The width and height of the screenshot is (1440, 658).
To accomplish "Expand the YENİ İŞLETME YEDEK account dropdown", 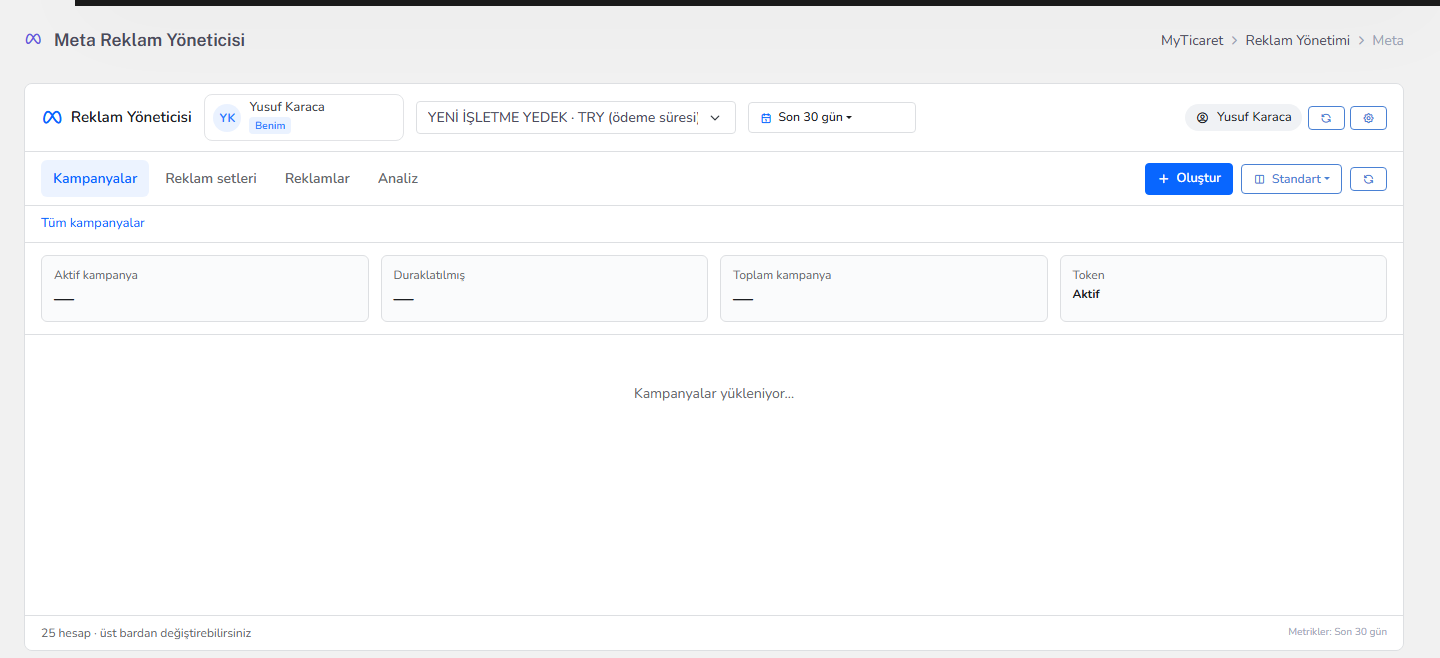I will click(x=576, y=117).
